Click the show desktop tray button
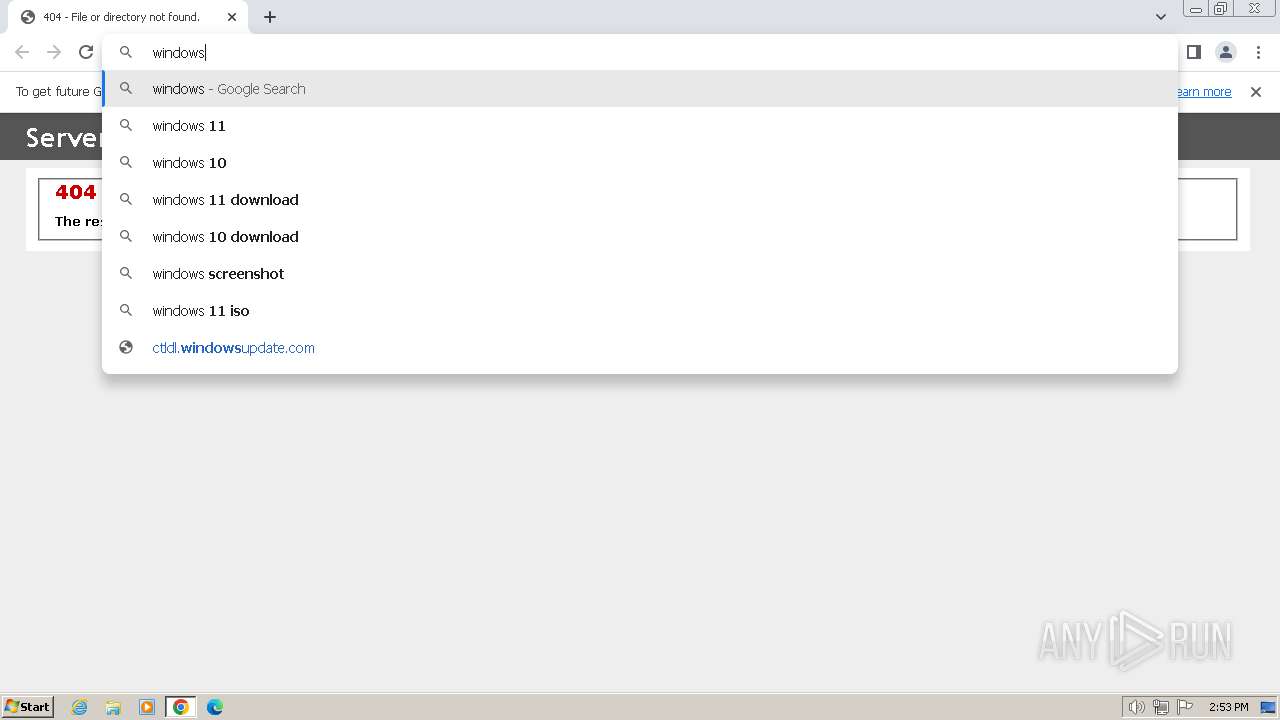The height and width of the screenshot is (720, 1280). 1268,707
